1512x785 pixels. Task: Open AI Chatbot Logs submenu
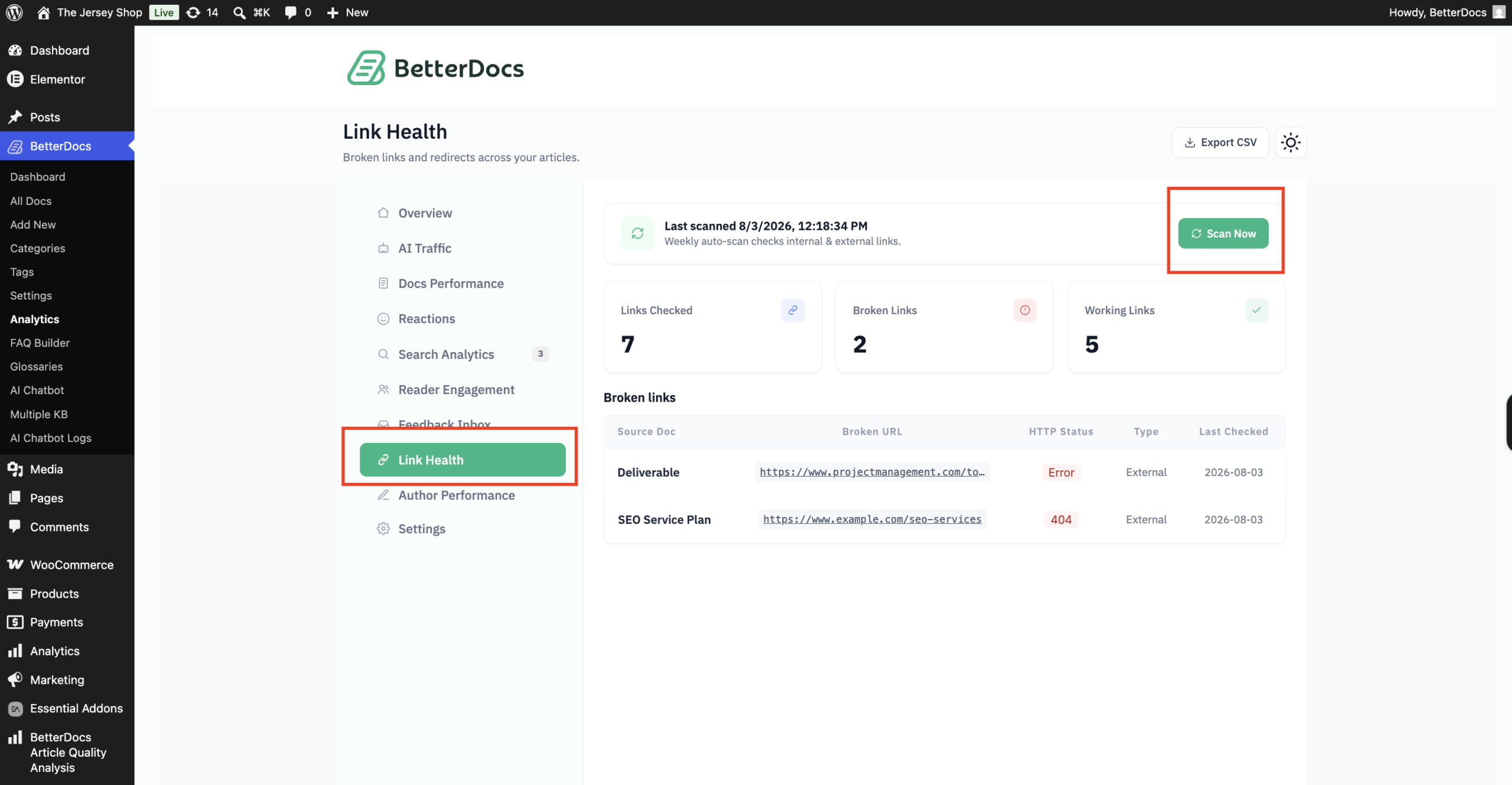pos(51,438)
